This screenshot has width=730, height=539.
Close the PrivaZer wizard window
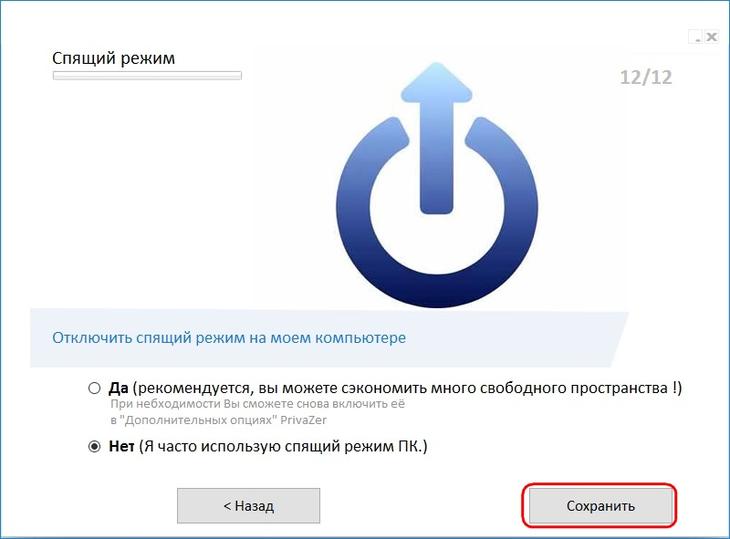click(x=711, y=37)
